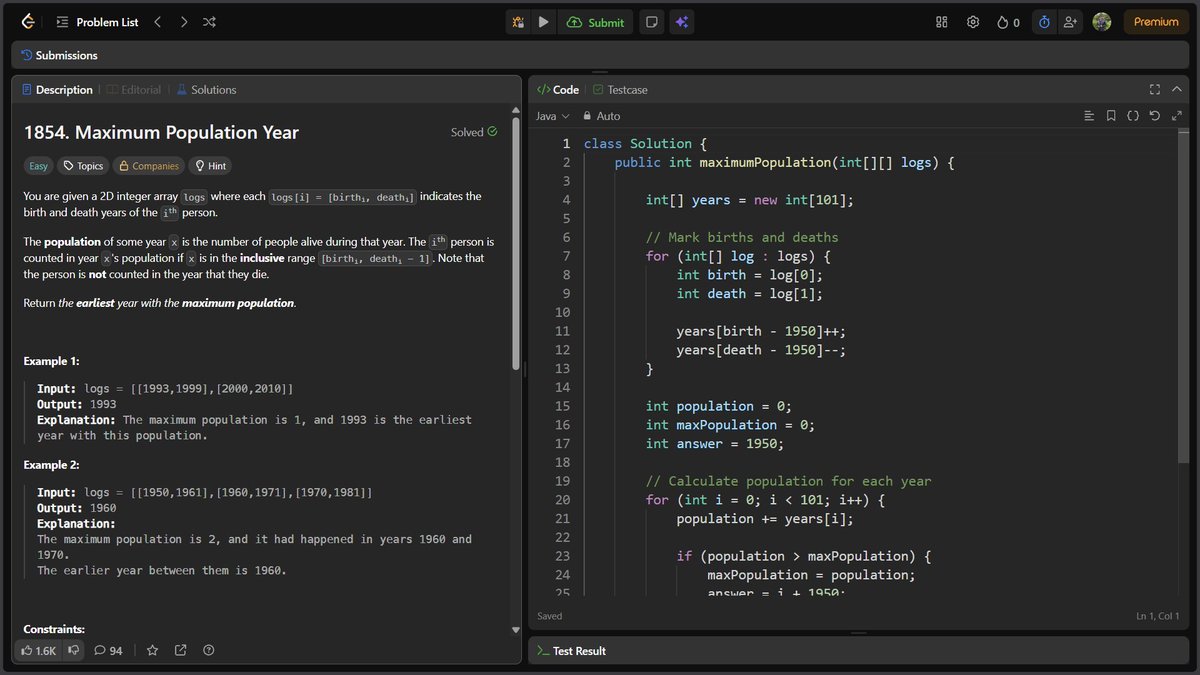Show the Hint
The width and height of the screenshot is (1200, 675).
[210, 166]
